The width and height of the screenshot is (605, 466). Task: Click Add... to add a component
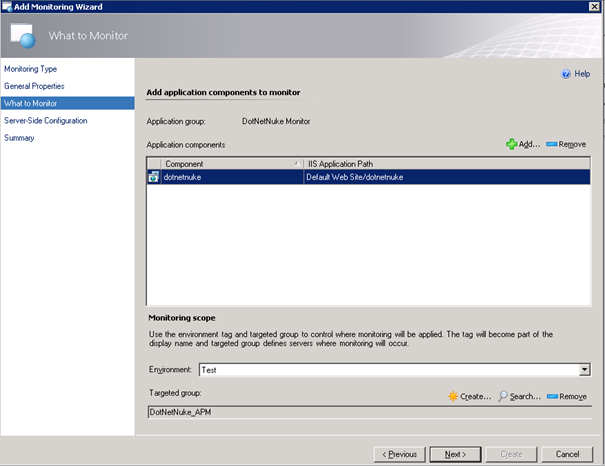pos(529,144)
